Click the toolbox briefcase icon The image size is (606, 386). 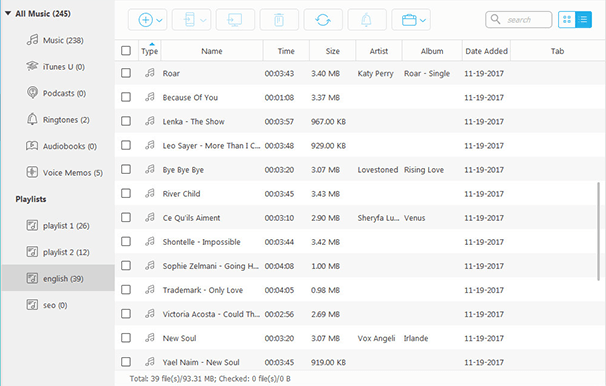coord(409,20)
